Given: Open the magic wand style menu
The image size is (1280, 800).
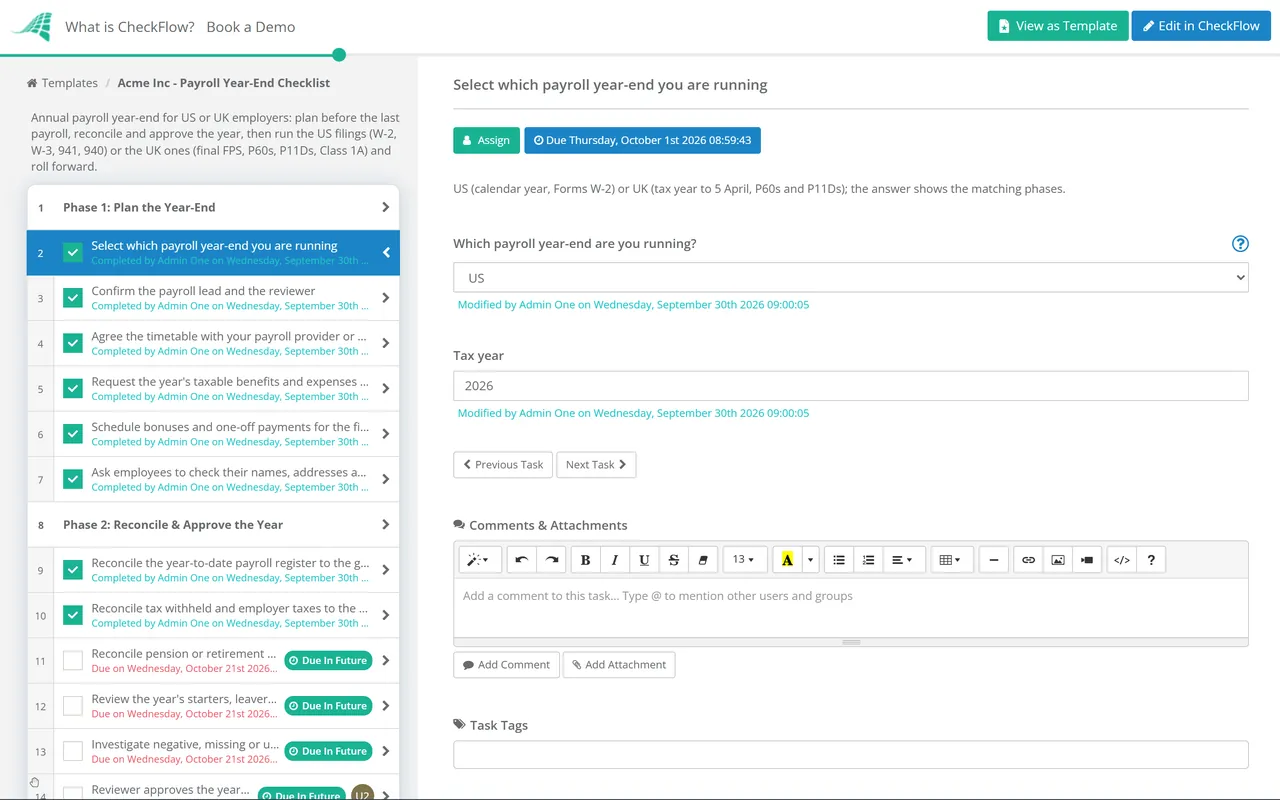Looking at the screenshot, I should click(480, 560).
